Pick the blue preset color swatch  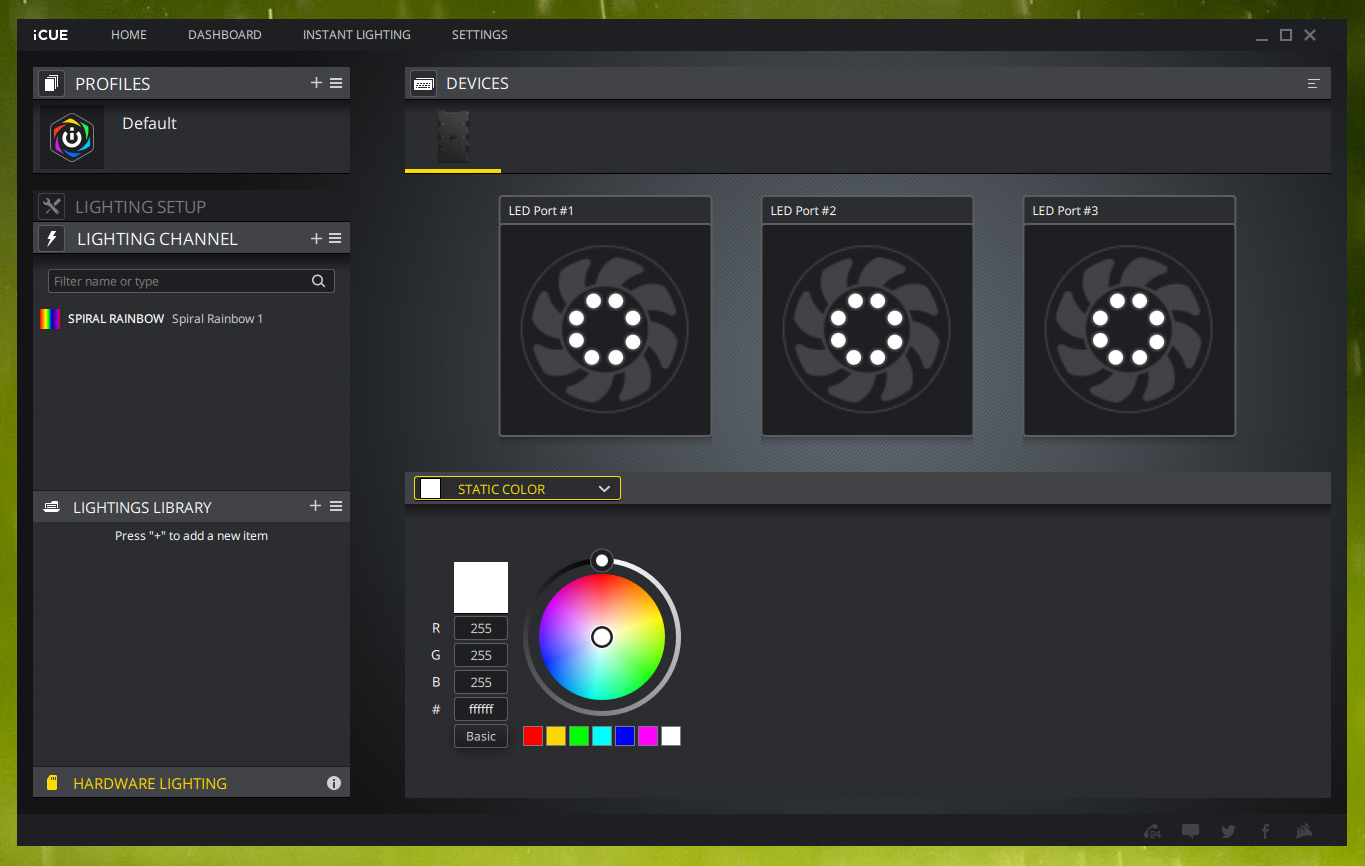tap(625, 736)
